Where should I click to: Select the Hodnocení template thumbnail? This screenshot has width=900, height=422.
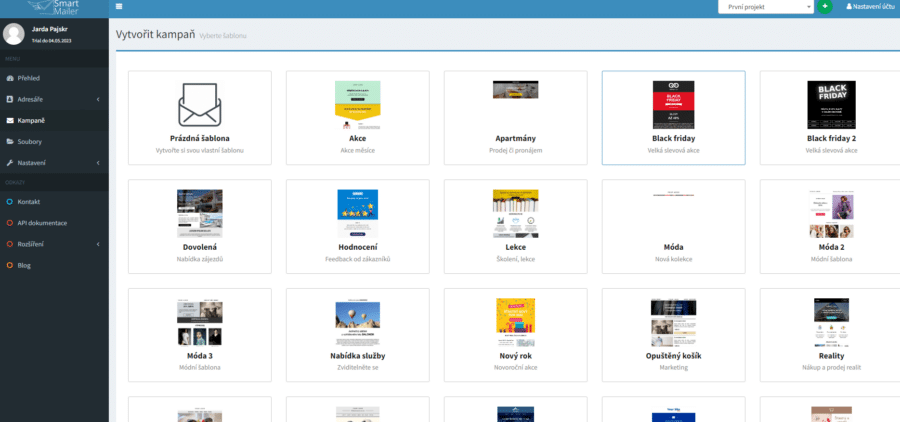point(358,214)
